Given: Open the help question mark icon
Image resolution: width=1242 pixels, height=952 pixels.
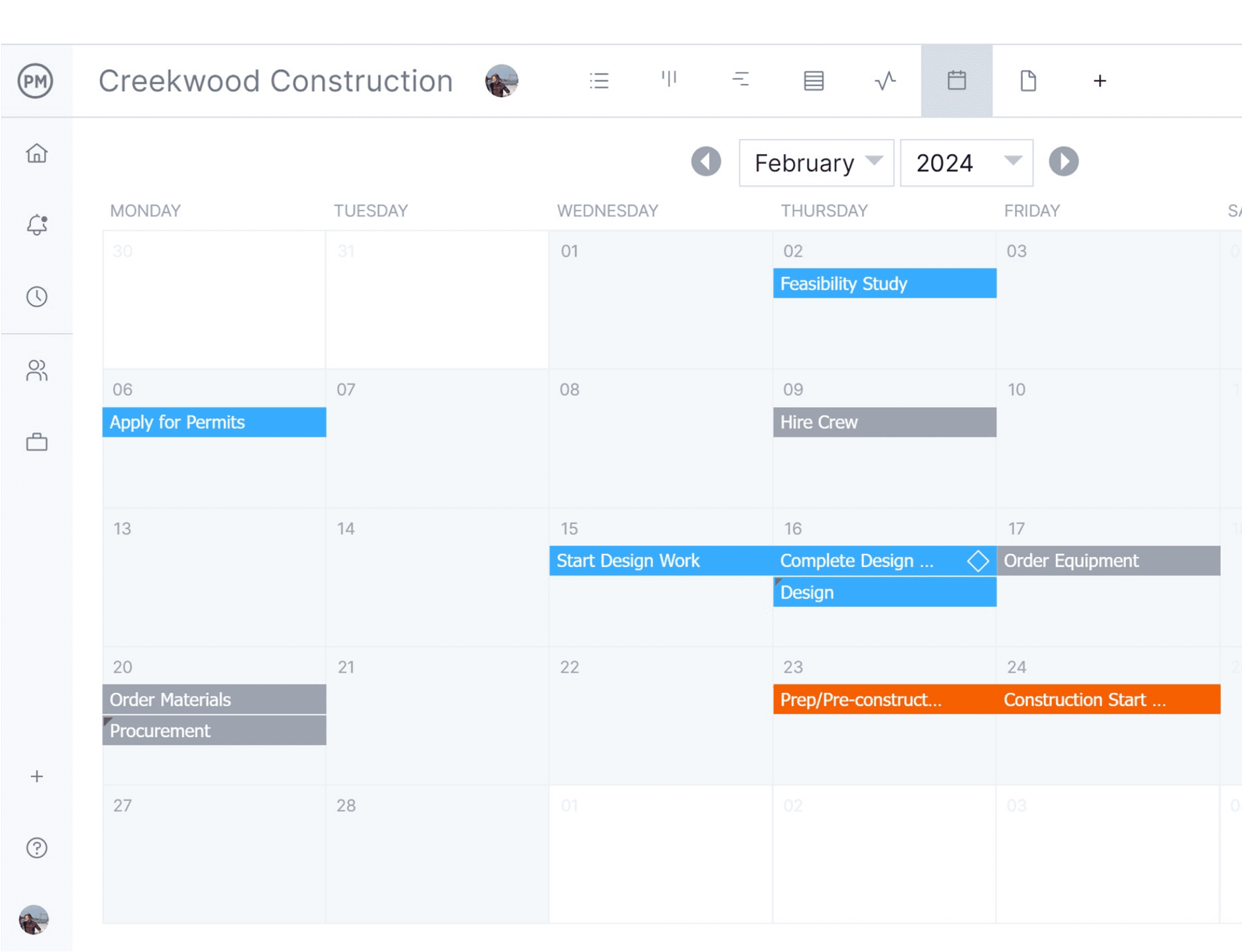Looking at the screenshot, I should point(37,848).
